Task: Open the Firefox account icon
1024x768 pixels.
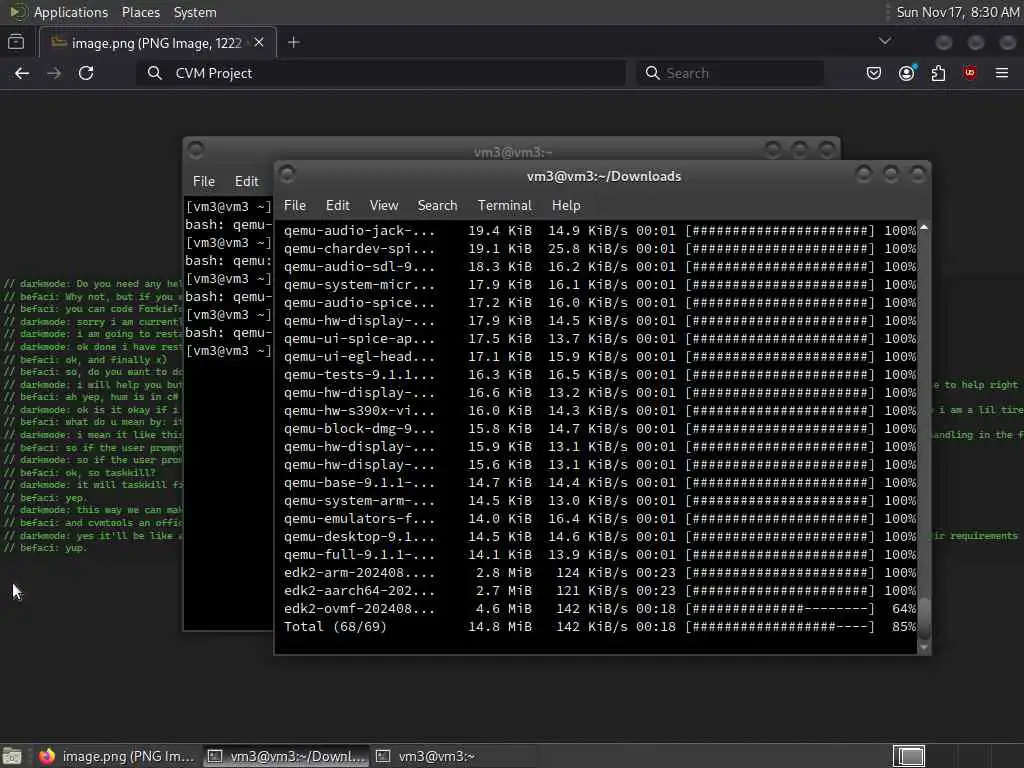Action: coord(906,73)
